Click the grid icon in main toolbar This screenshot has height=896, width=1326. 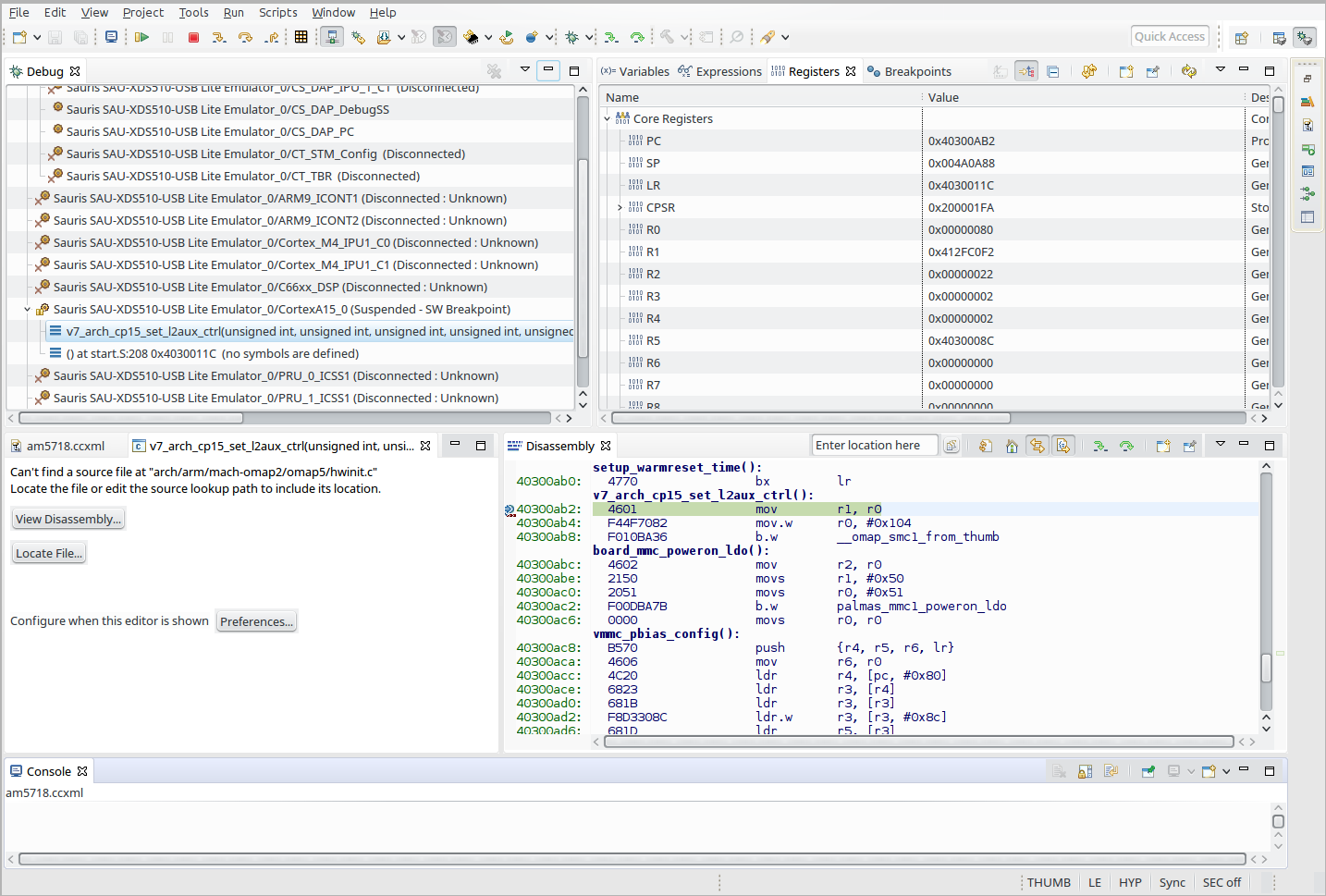coord(301,37)
